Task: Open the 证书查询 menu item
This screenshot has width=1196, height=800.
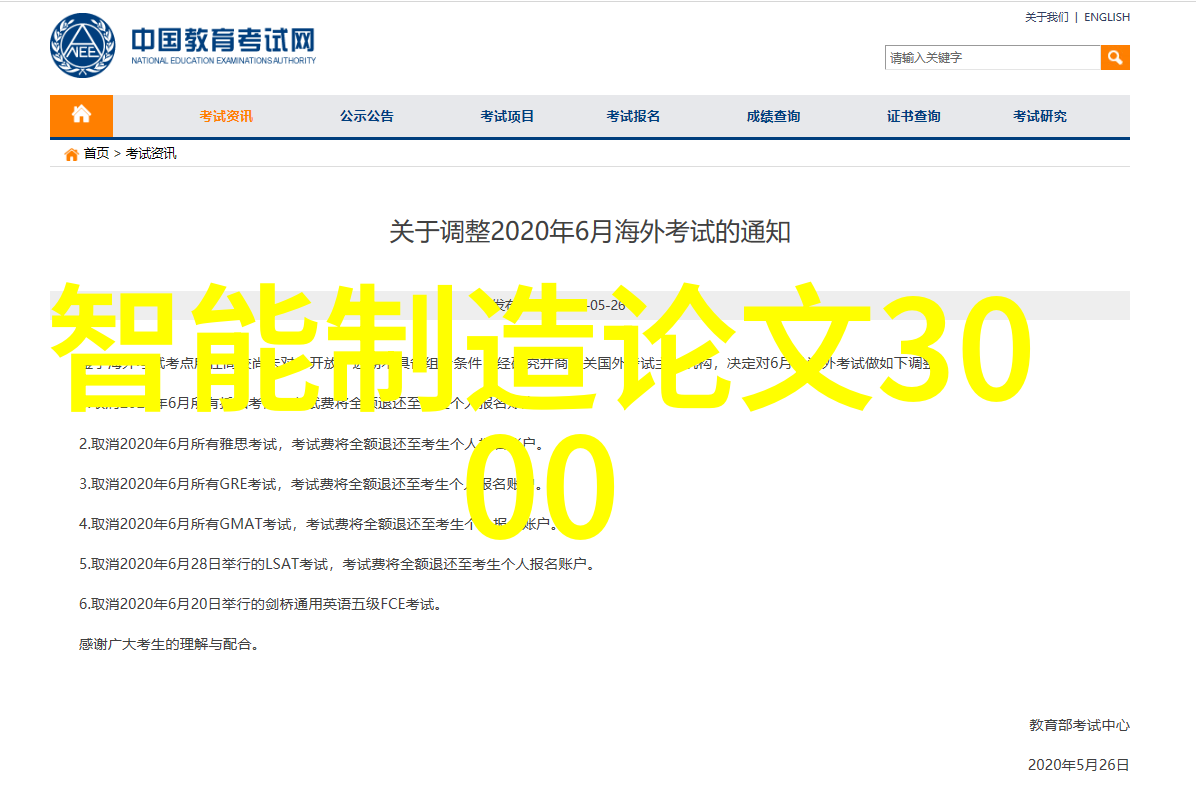Action: [x=914, y=116]
